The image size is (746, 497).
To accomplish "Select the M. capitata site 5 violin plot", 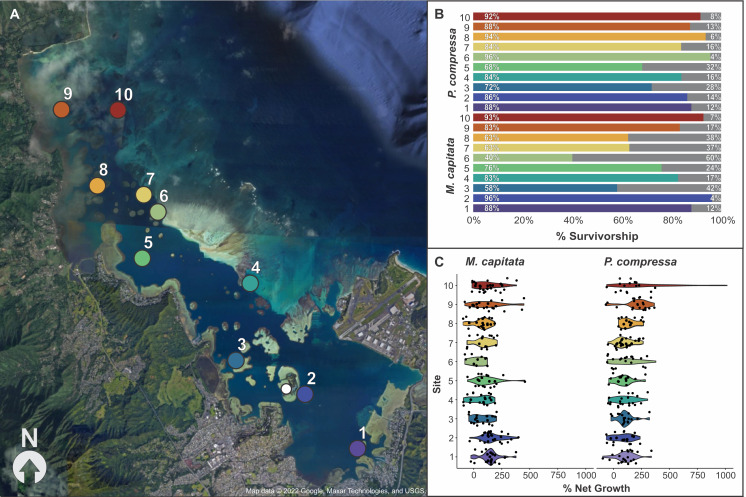I will (496, 380).
